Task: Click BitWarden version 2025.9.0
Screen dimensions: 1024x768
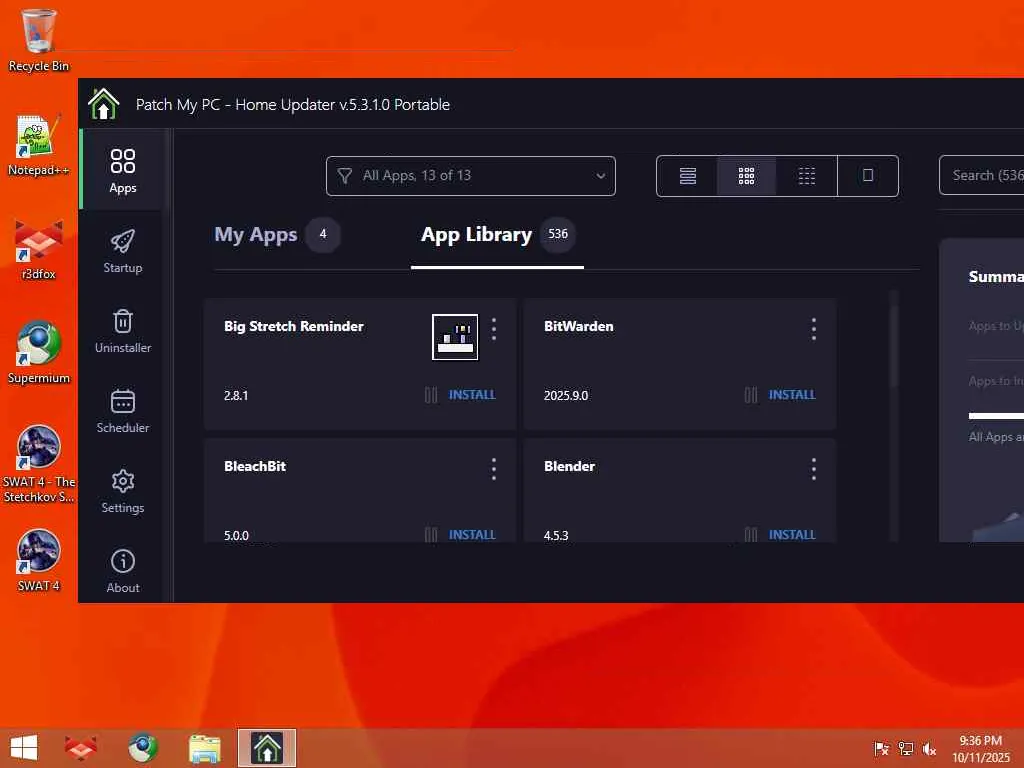Action: [566, 395]
